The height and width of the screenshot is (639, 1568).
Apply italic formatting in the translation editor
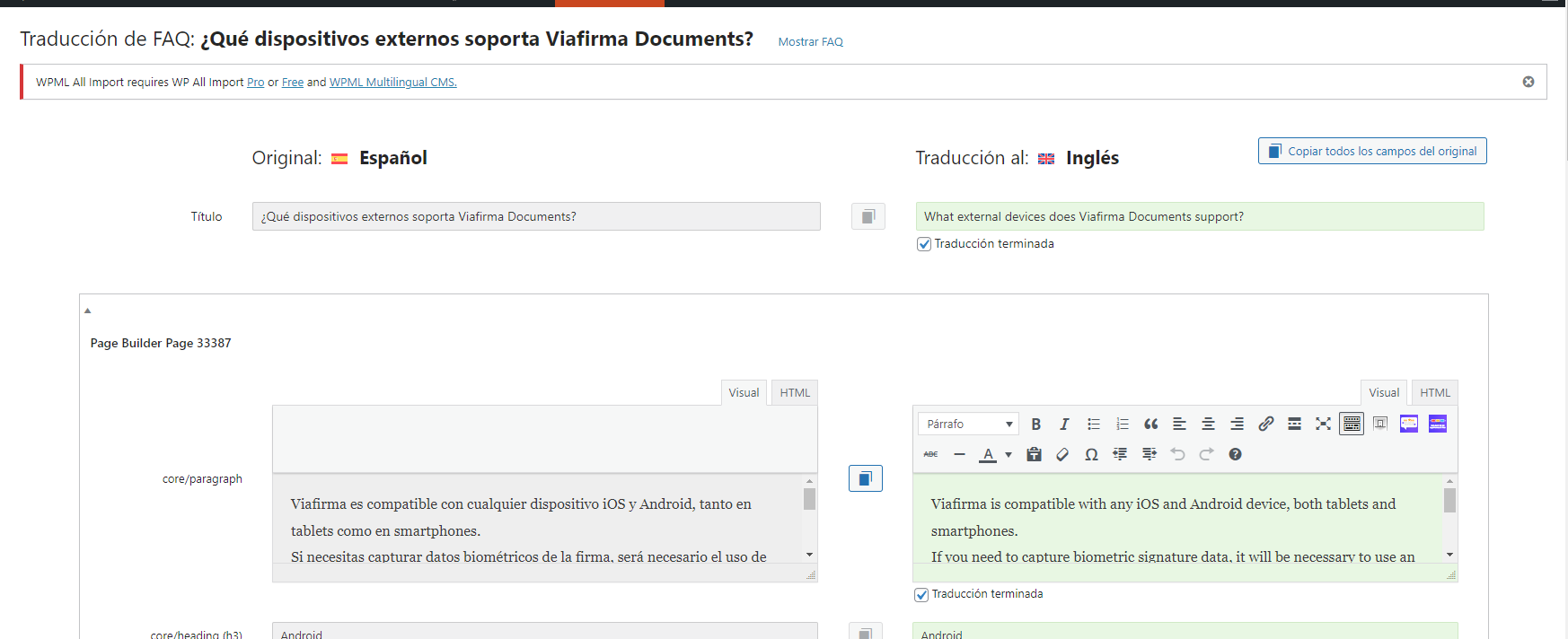coord(1064,425)
